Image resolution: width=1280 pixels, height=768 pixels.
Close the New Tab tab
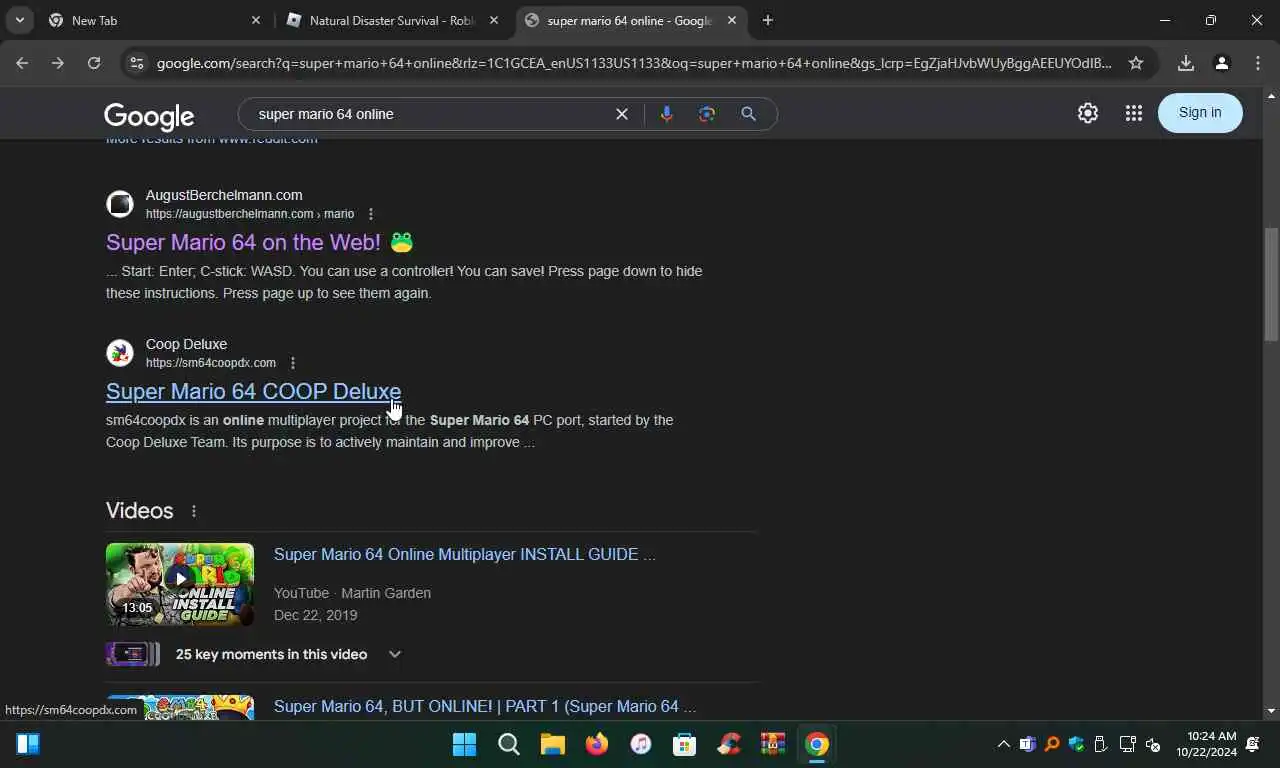pos(256,20)
